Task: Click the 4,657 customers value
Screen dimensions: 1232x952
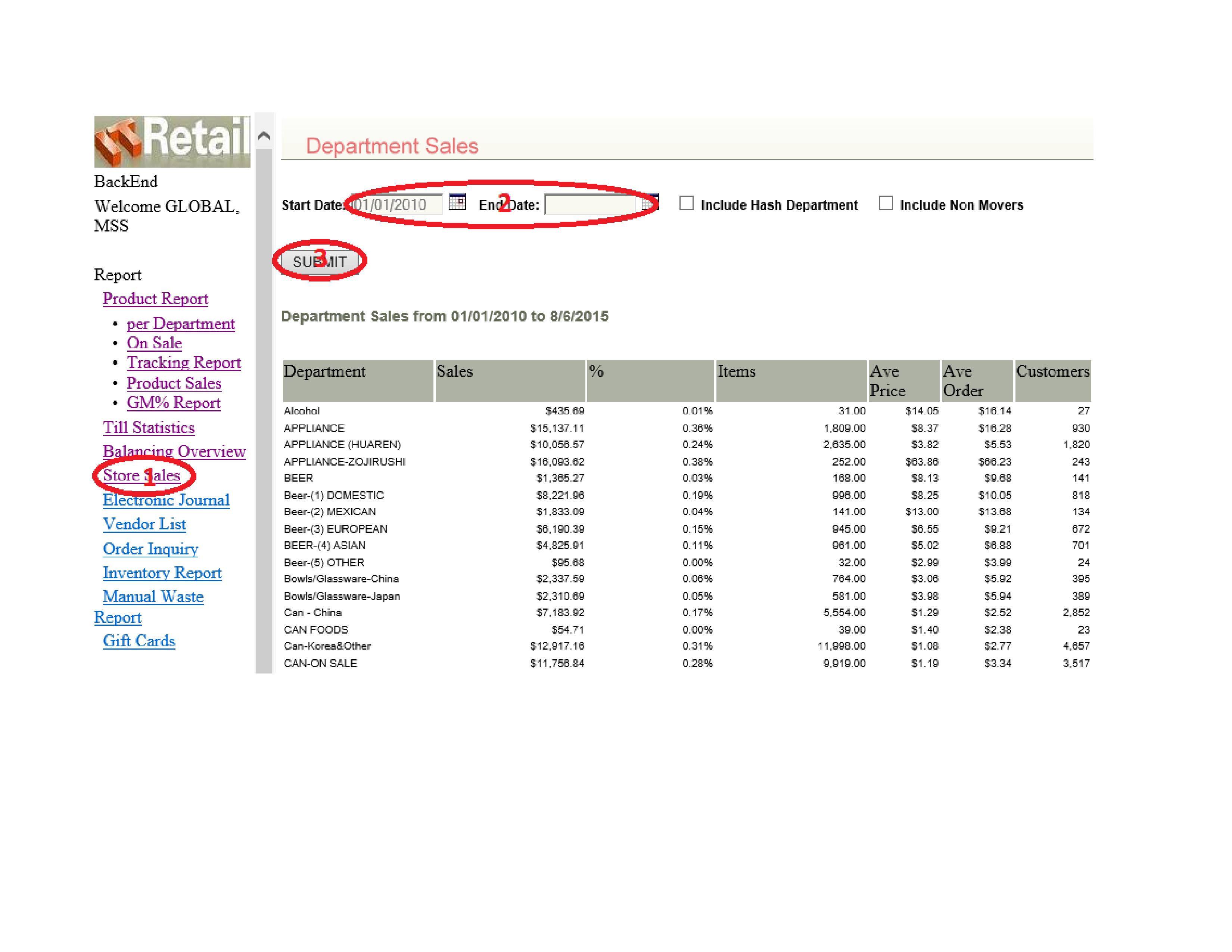Action: coord(1076,646)
